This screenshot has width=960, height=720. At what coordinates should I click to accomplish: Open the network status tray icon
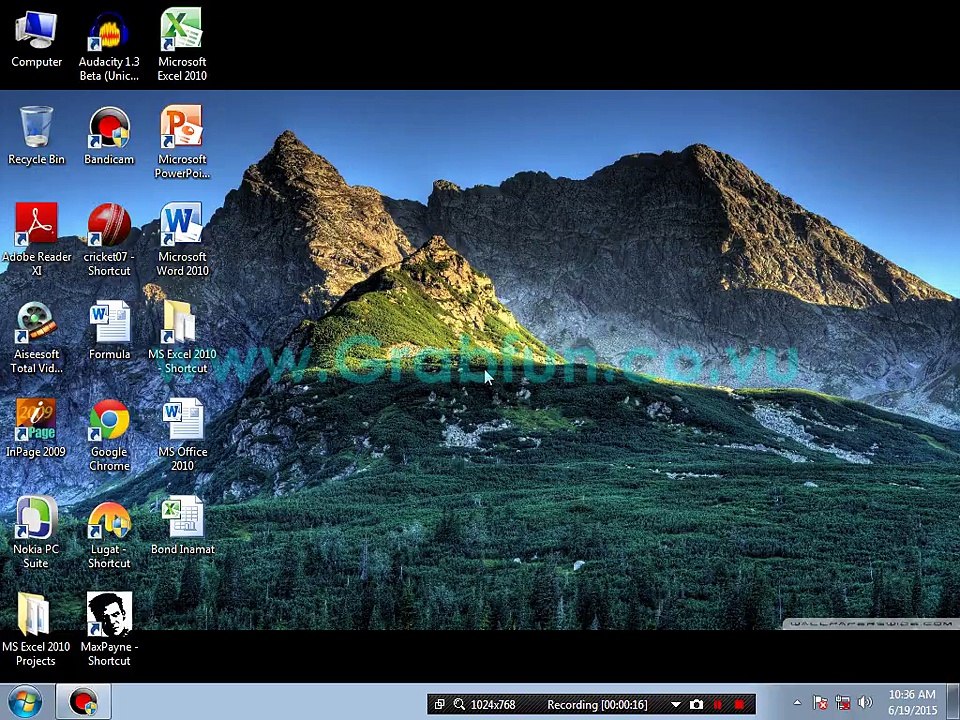coord(842,703)
